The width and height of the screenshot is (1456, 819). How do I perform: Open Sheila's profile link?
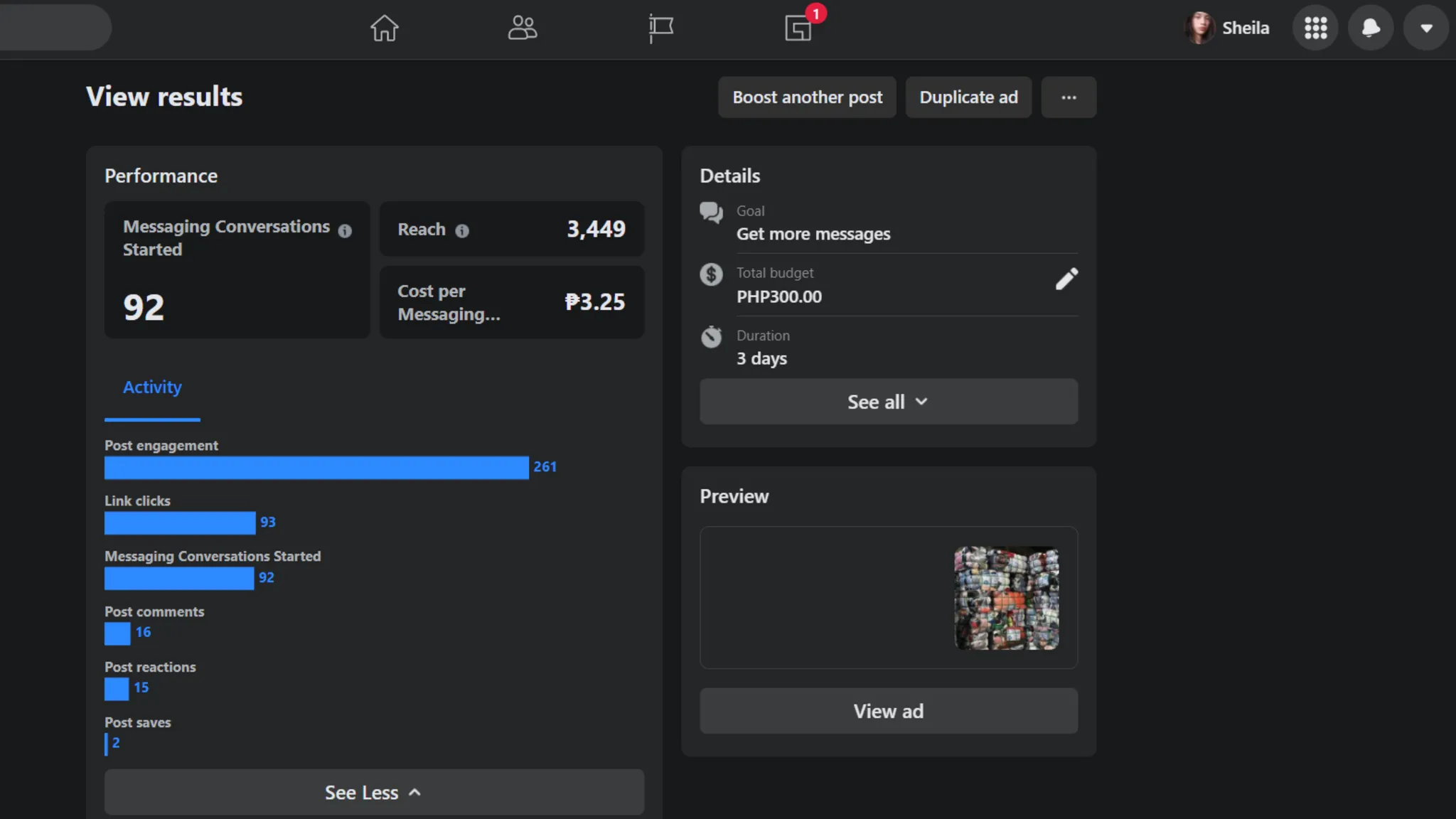point(1228,28)
